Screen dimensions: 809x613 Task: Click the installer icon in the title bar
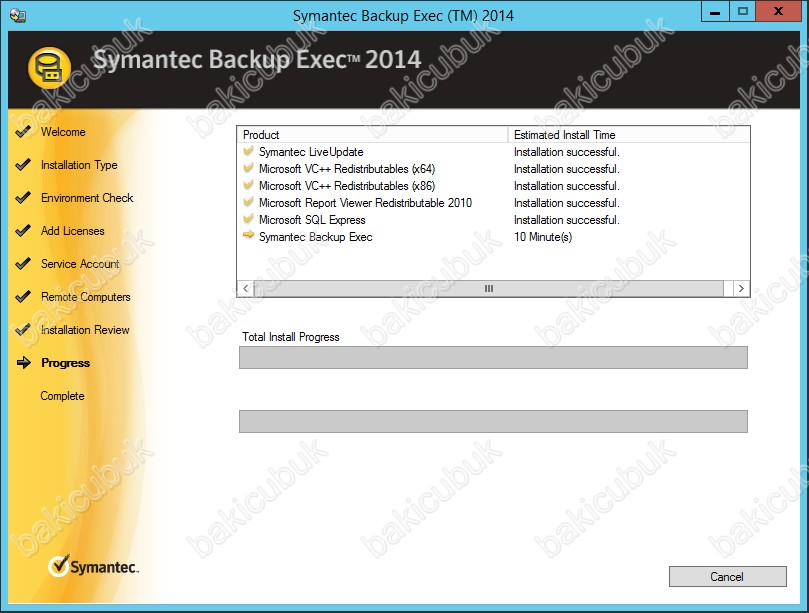[18, 15]
